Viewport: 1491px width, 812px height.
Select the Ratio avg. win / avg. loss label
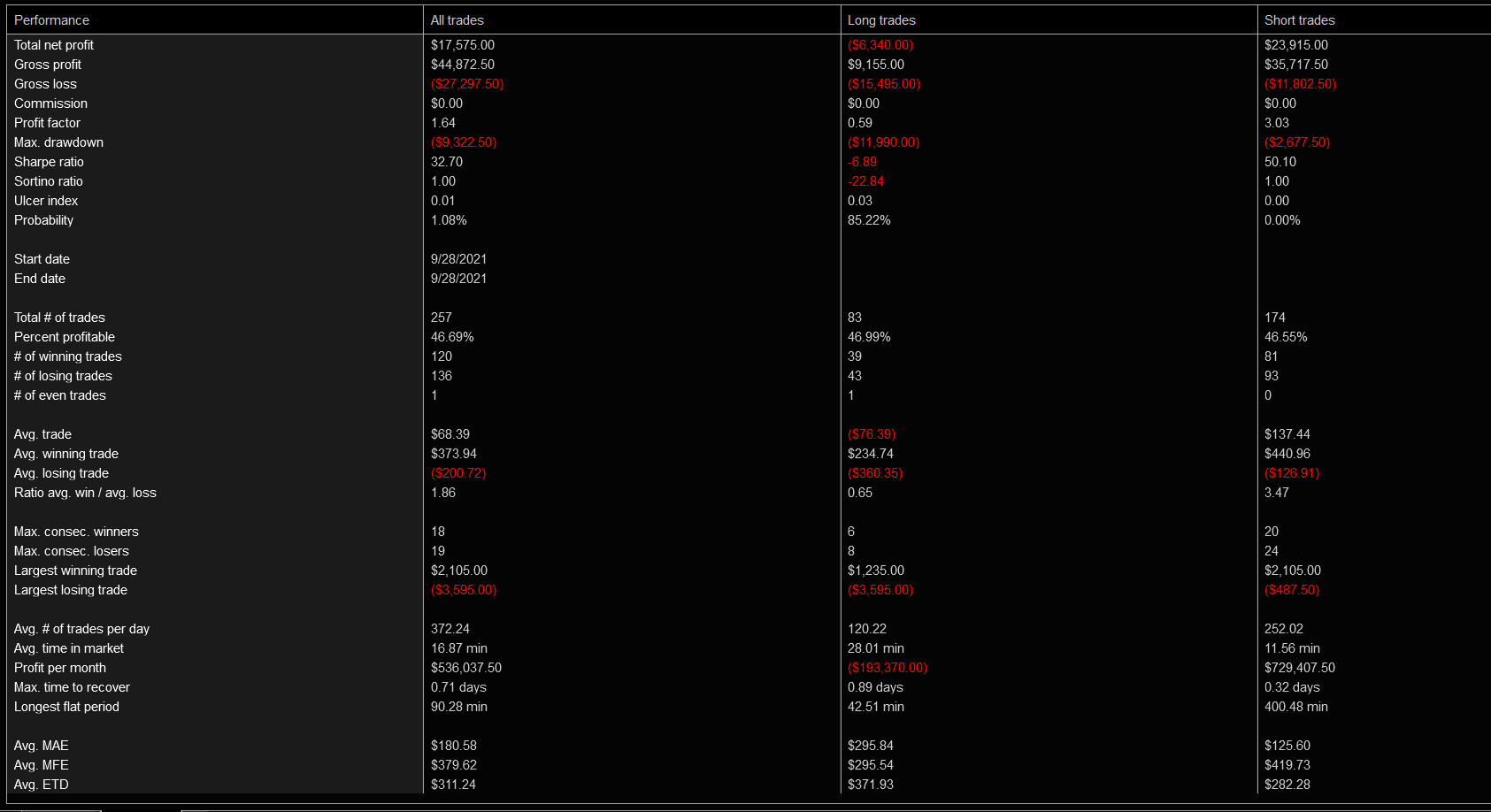tap(85, 493)
